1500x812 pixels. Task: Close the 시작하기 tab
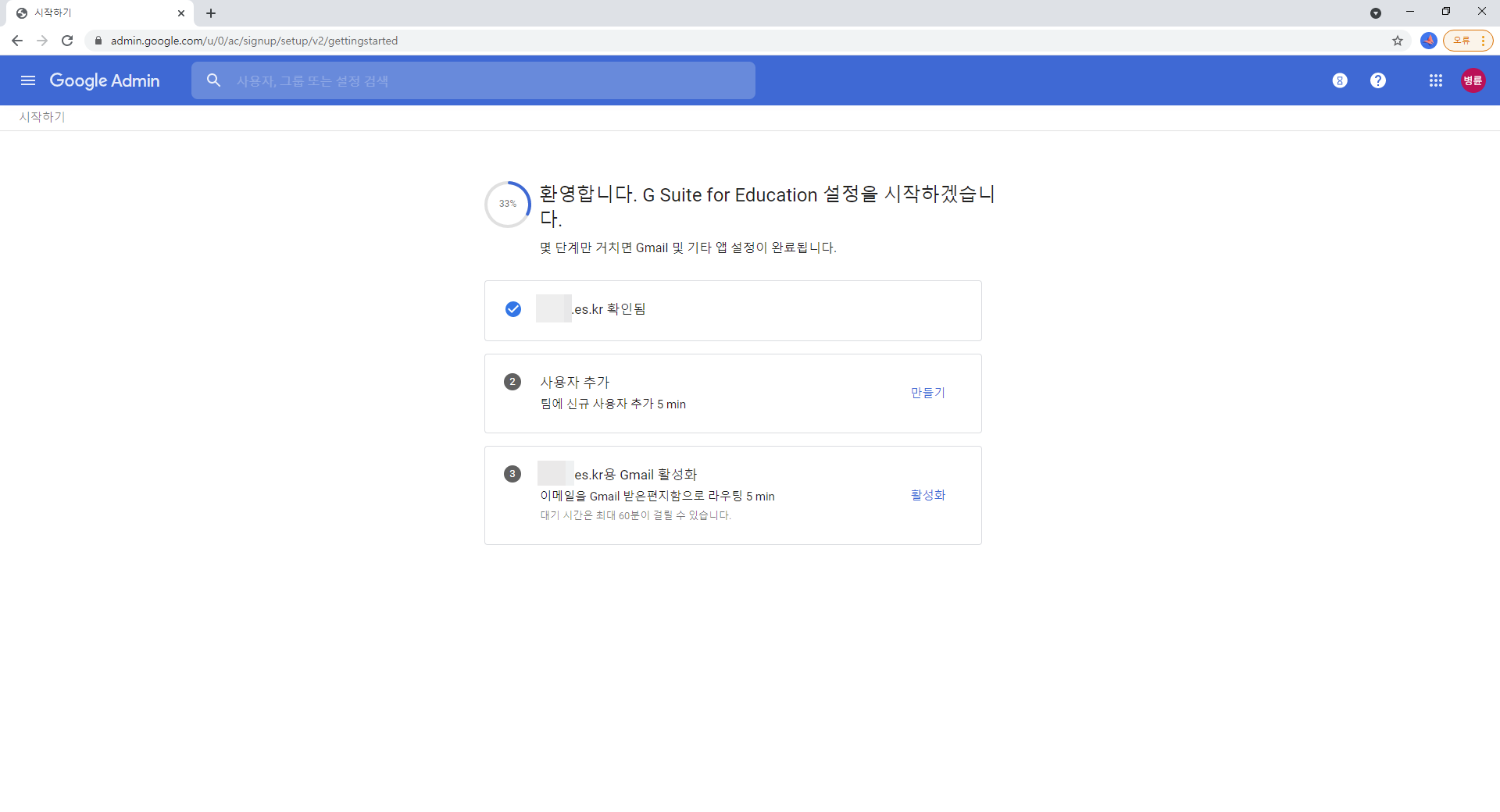point(181,13)
